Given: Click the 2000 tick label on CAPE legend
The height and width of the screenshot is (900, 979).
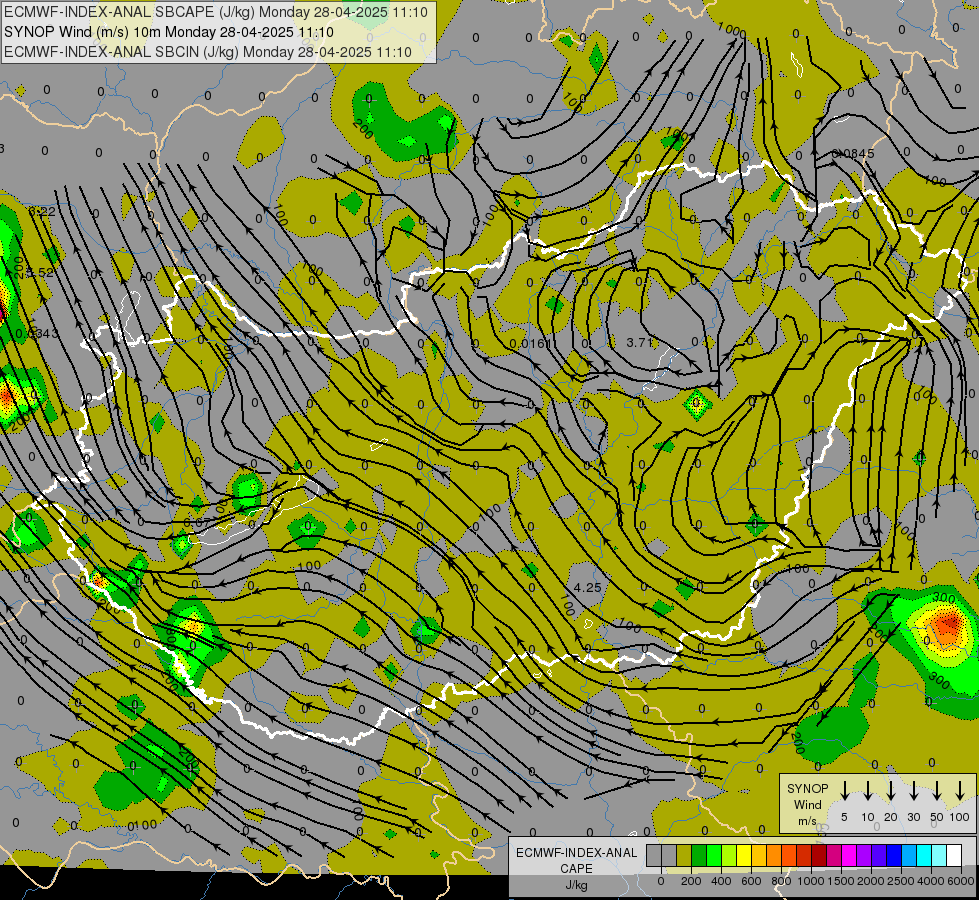Looking at the screenshot, I should click(871, 881).
